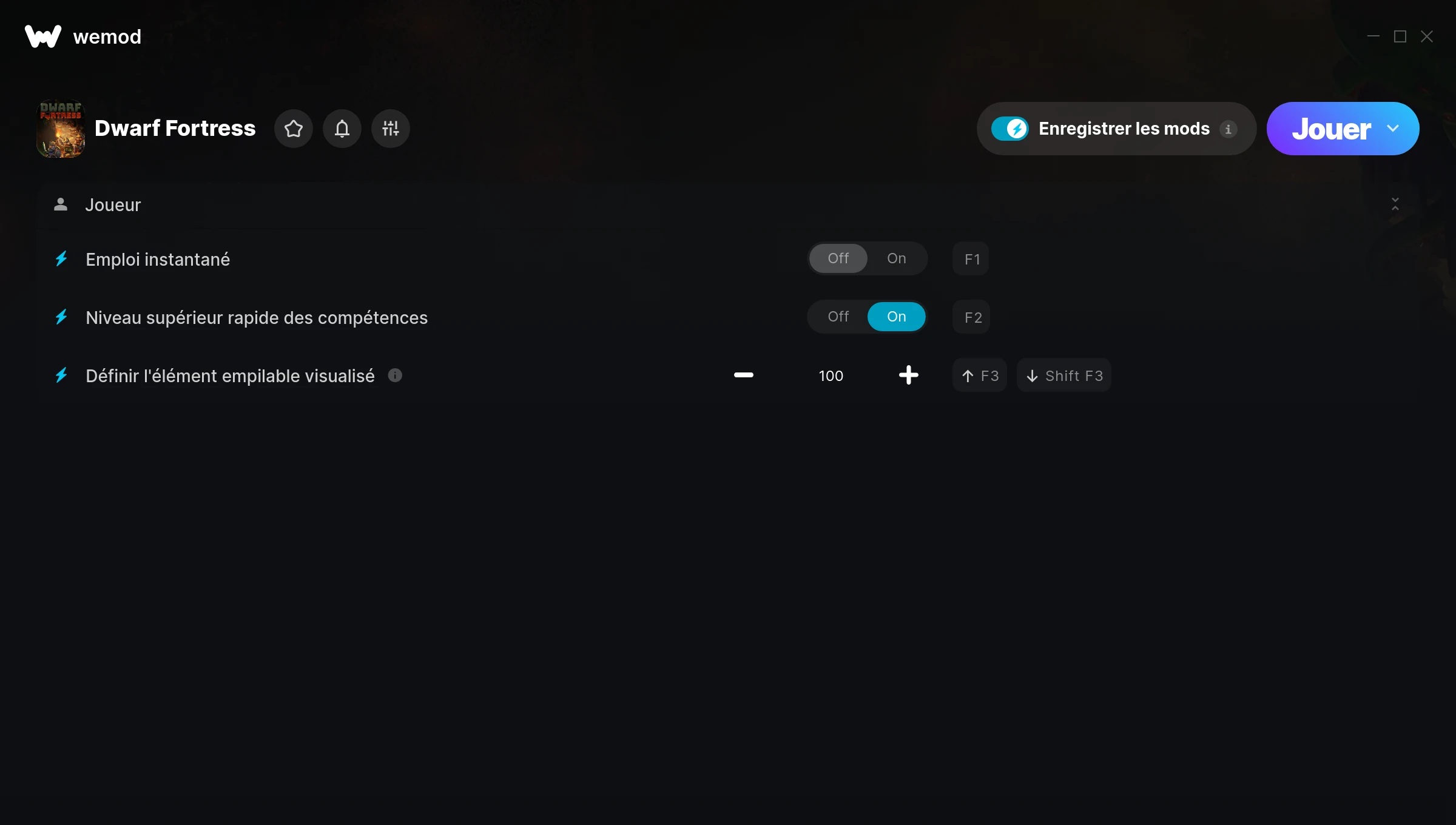
Task: Toggle the Enregistrer les mods switch
Action: tap(1010, 129)
